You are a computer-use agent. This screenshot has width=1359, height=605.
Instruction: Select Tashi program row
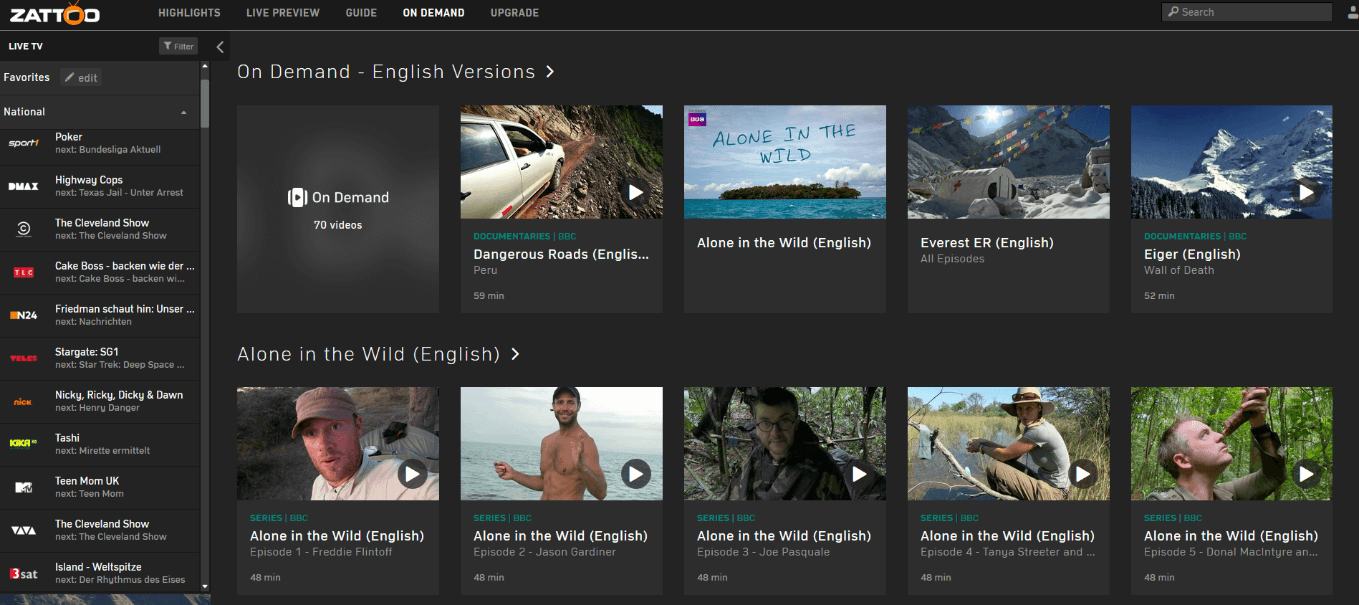pyautogui.click(x=100, y=444)
